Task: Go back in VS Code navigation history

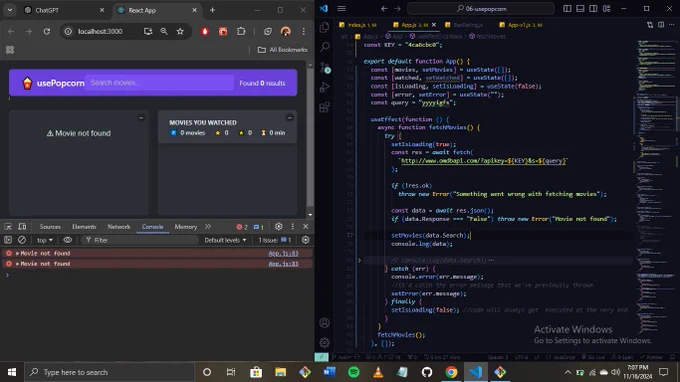Action: pyautogui.click(x=384, y=8)
